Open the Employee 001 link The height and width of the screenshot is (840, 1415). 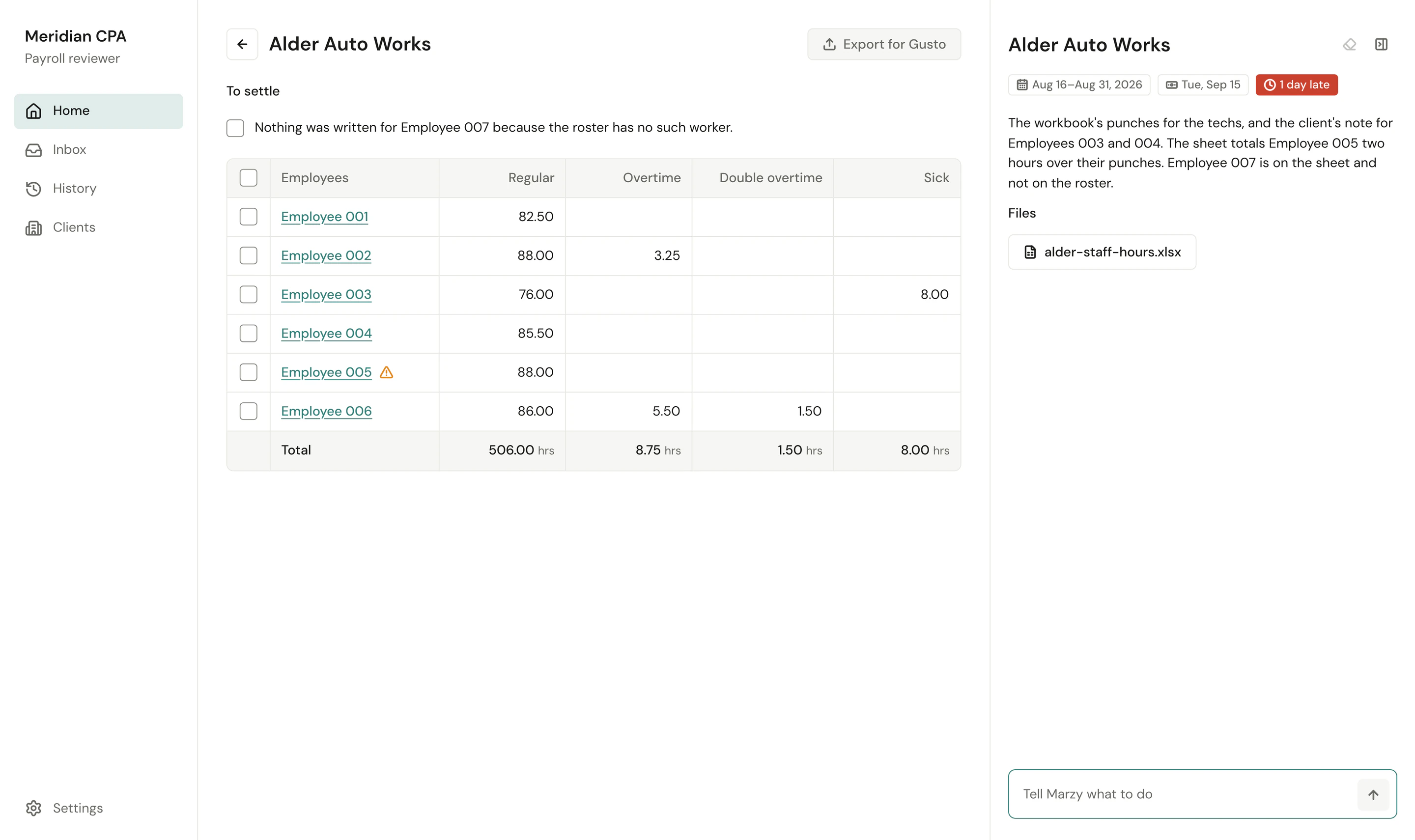(325, 217)
